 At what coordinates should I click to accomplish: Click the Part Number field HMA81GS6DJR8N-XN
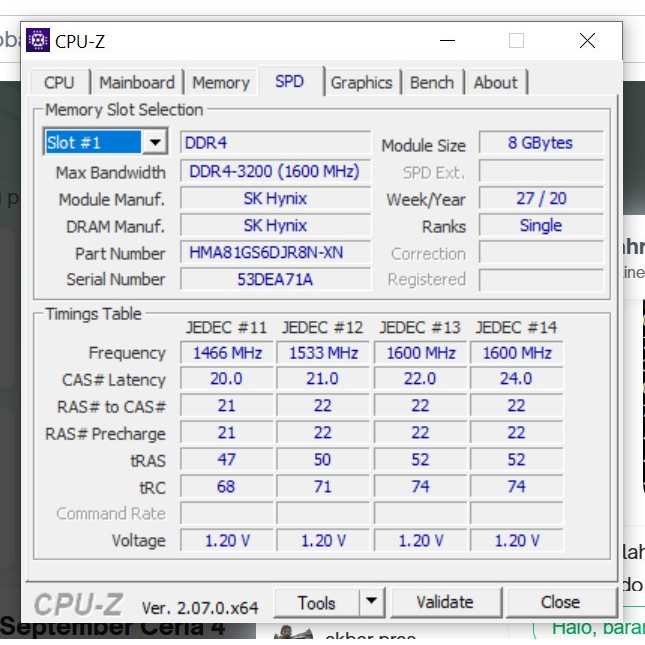[275, 253]
